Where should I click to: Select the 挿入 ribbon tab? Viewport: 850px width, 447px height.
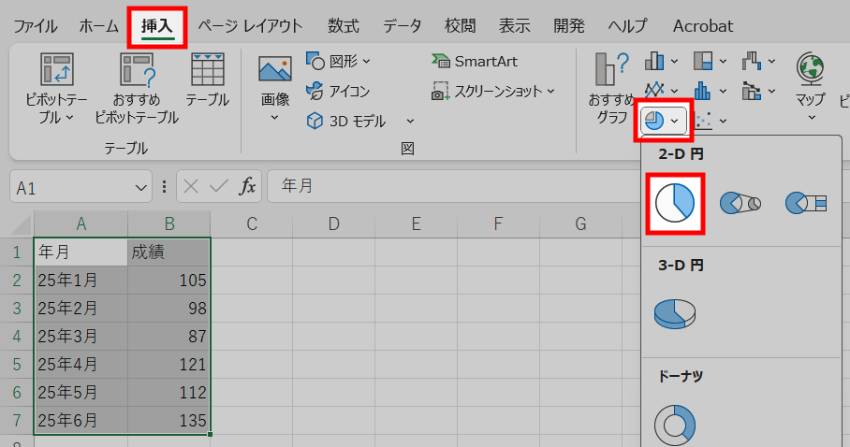(157, 26)
